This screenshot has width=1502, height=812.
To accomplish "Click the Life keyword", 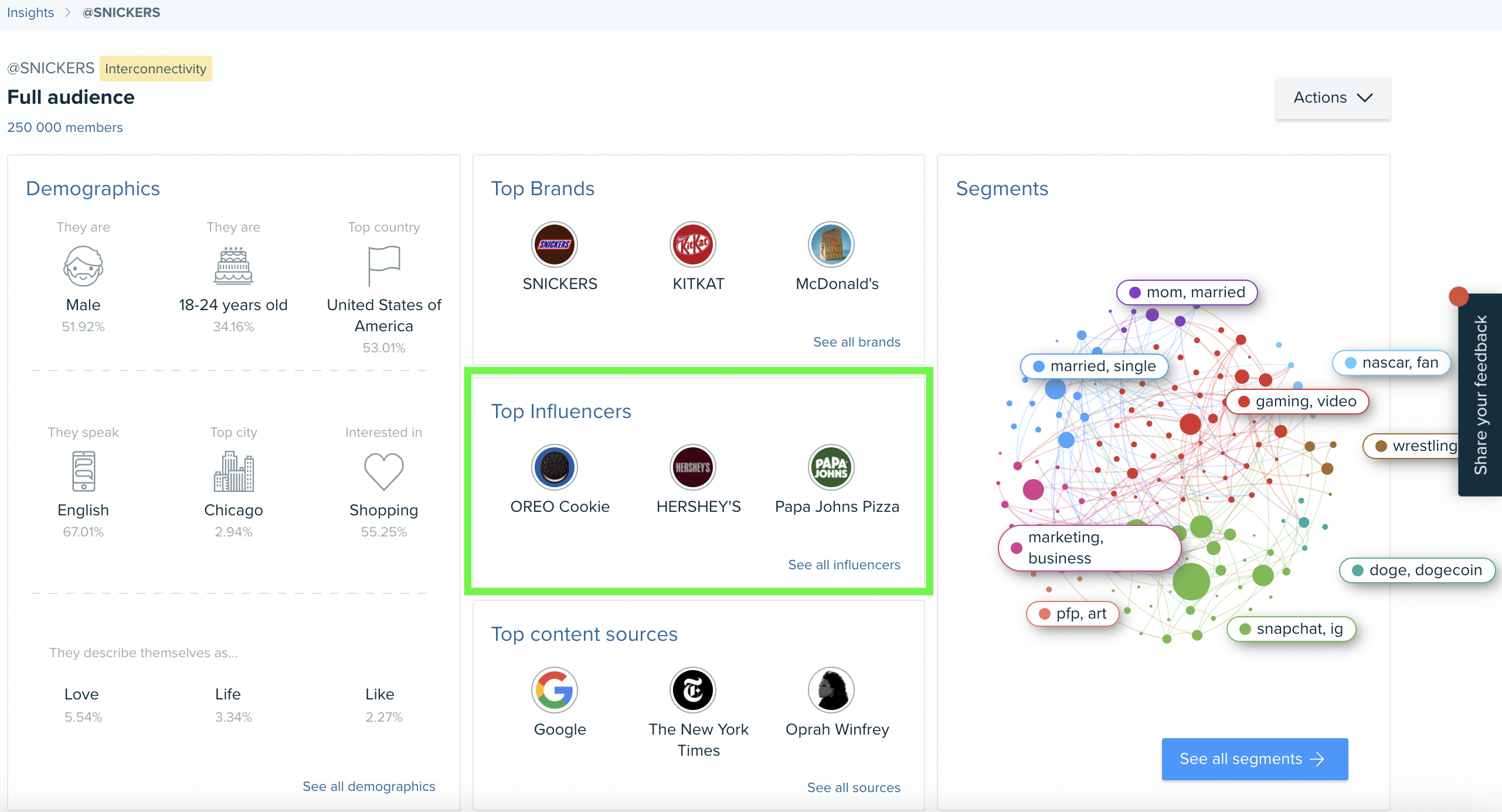I will pos(227,694).
